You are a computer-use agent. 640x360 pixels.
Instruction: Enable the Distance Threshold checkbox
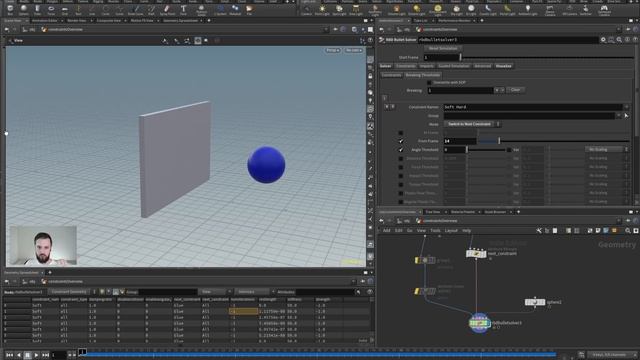pyautogui.click(x=401, y=158)
